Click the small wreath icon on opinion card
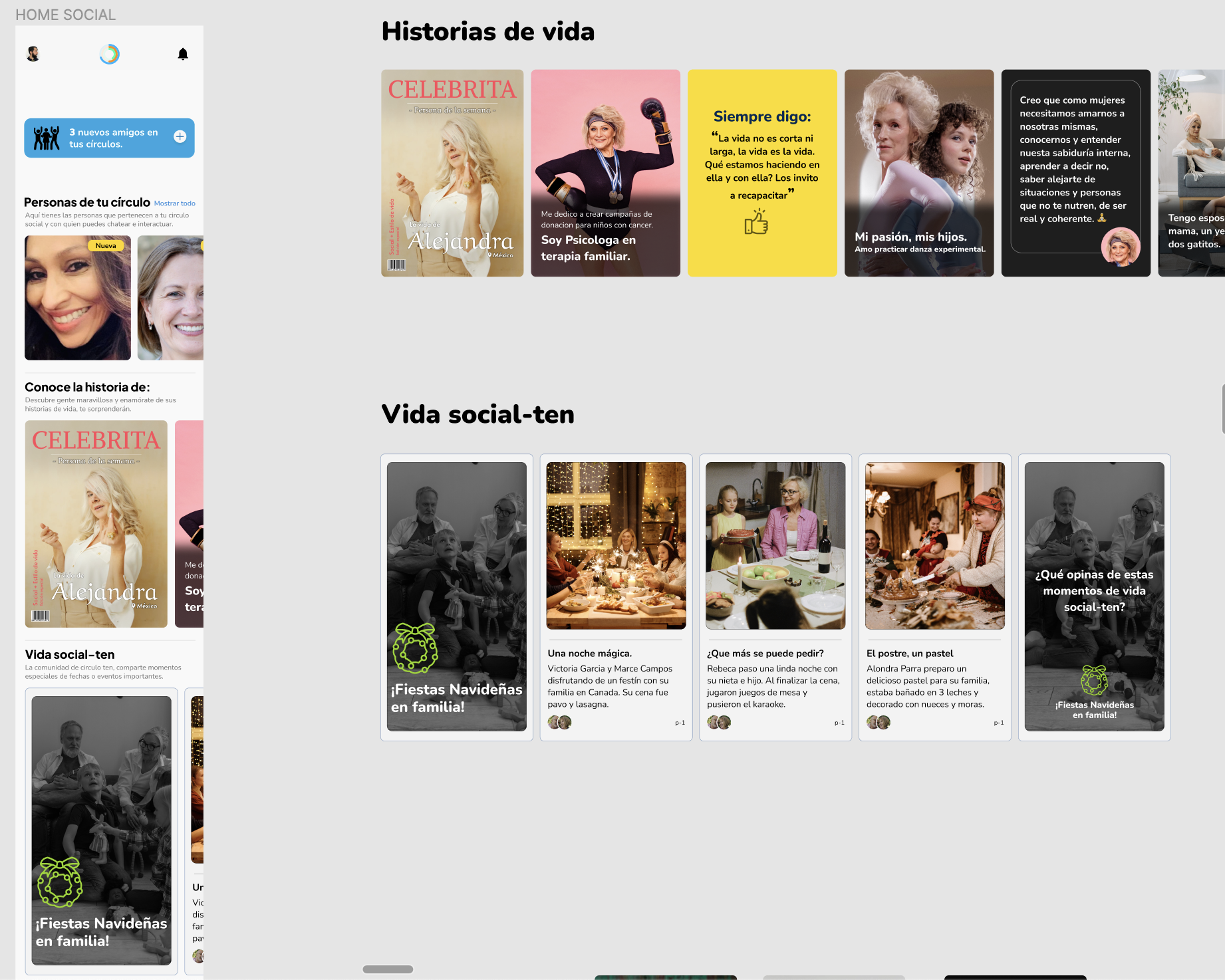The image size is (1225, 980). [x=1094, y=680]
